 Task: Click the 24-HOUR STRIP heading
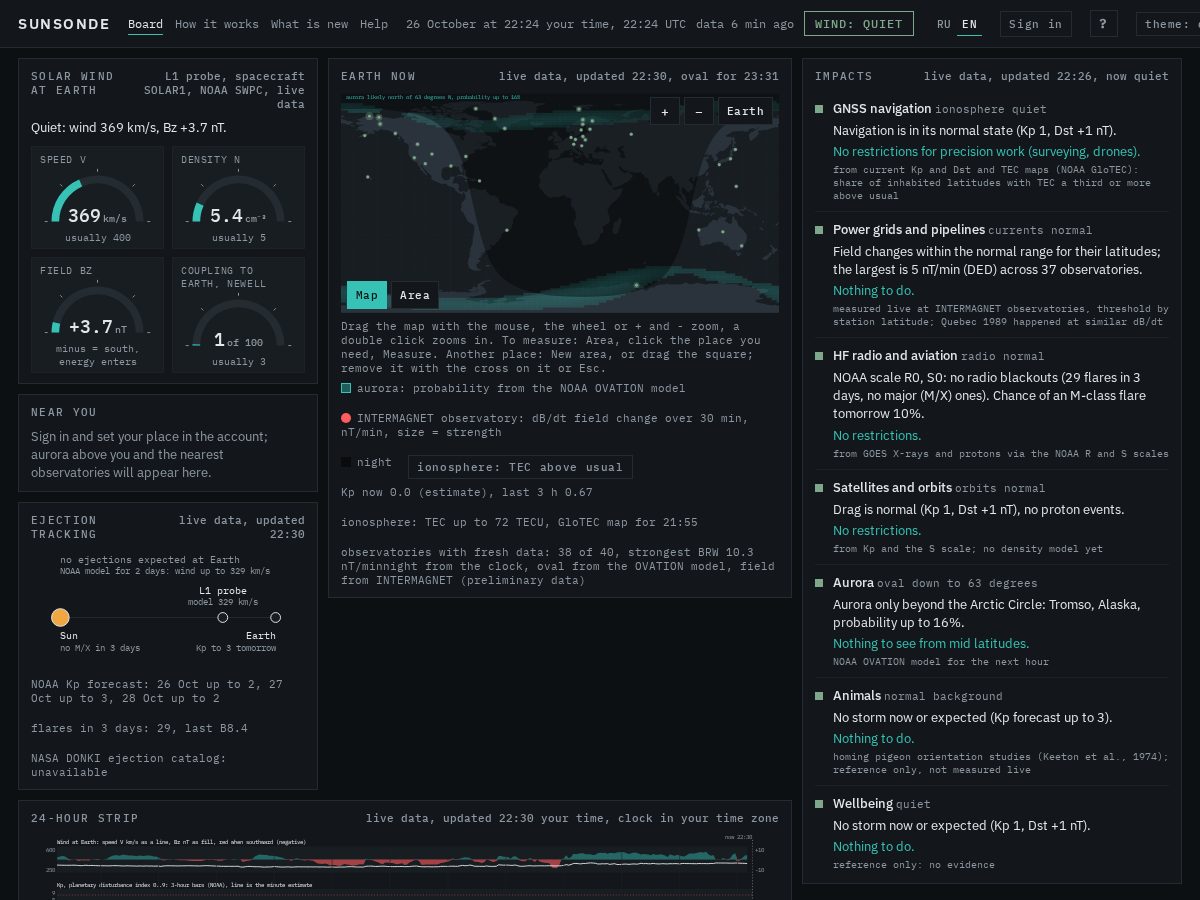point(85,818)
